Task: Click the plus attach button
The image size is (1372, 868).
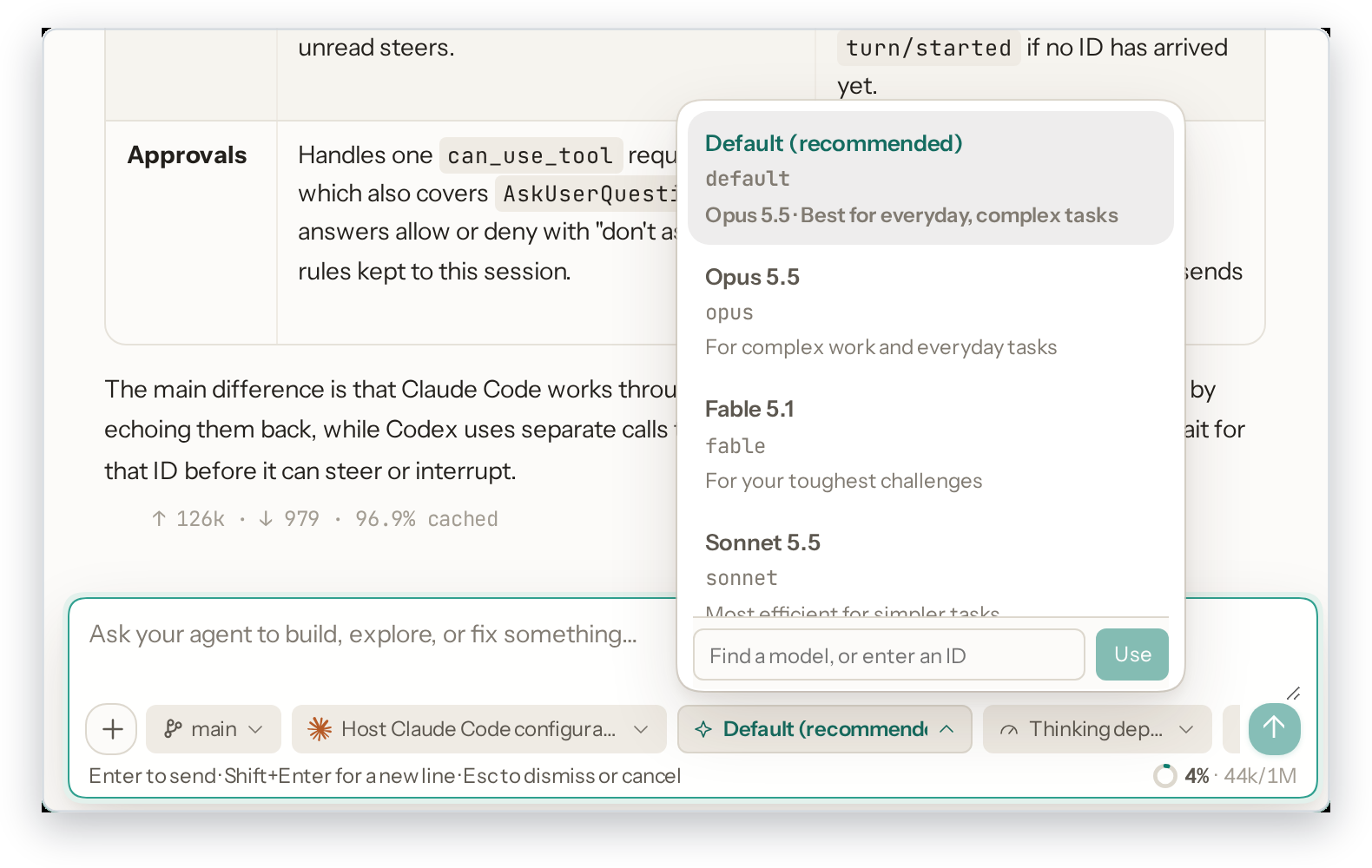Action: 113,729
